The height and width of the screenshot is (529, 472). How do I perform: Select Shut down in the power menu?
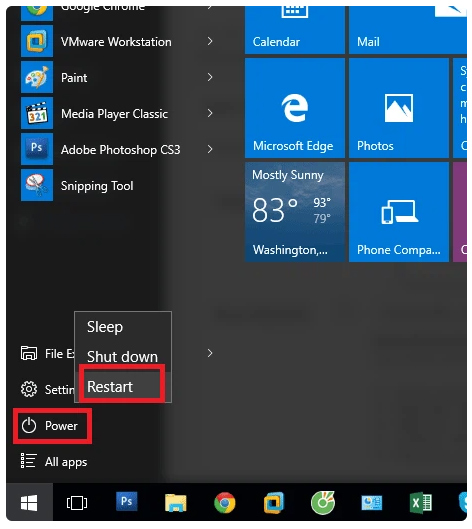coord(123,357)
